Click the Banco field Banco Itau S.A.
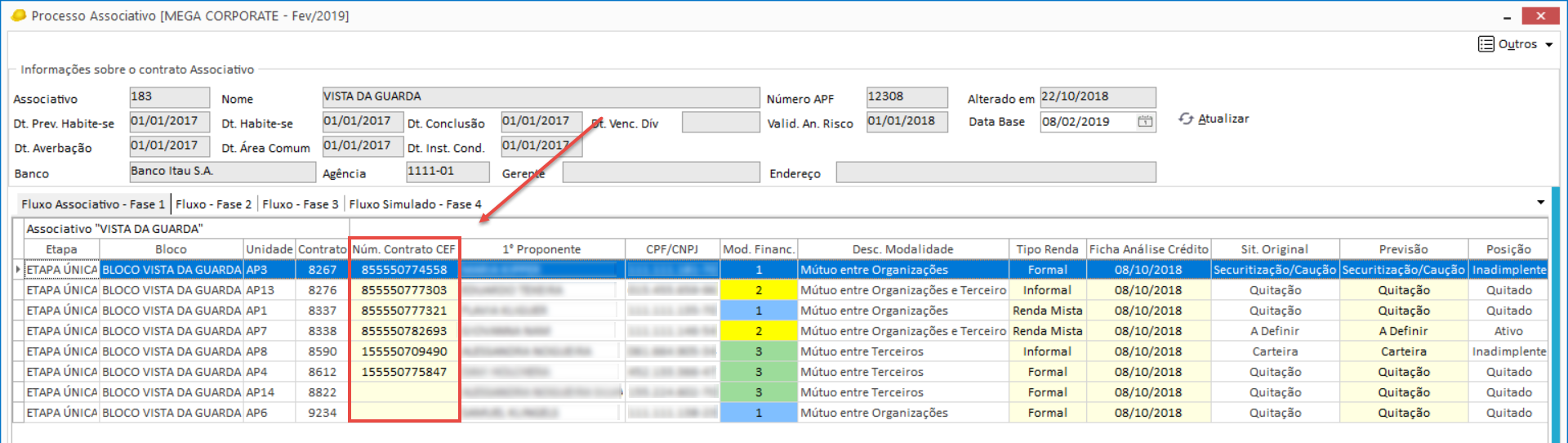Screen dimensions: 1568x443 (x=222, y=172)
